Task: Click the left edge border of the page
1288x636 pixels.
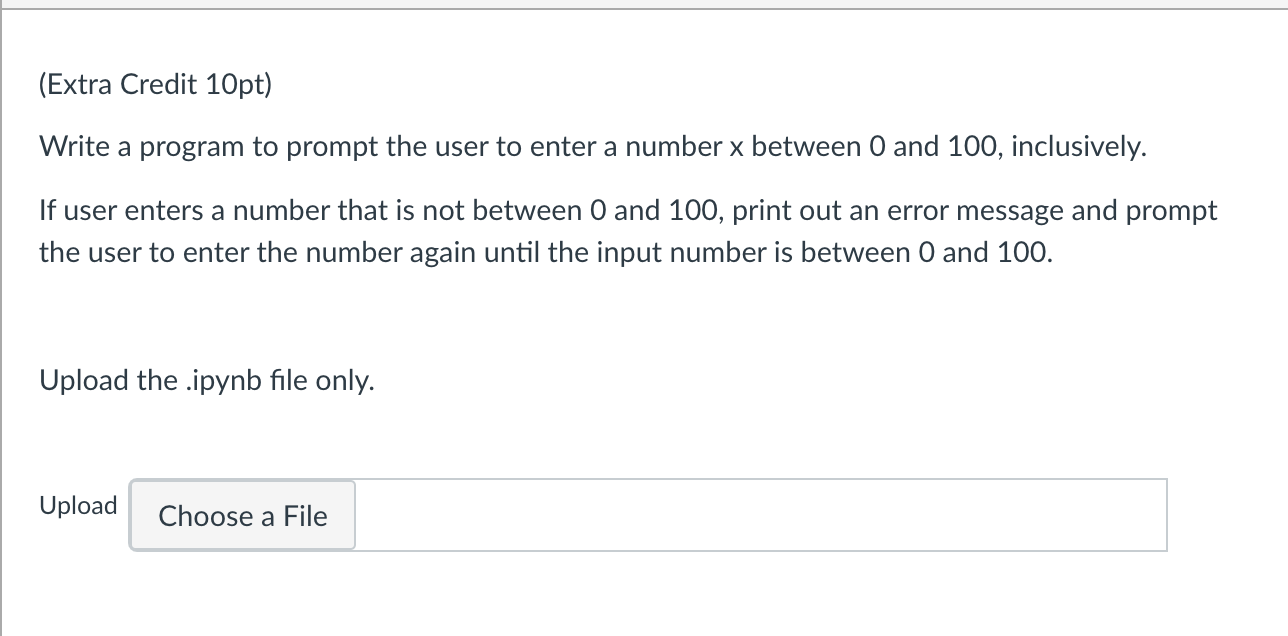Action: [2, 318]
